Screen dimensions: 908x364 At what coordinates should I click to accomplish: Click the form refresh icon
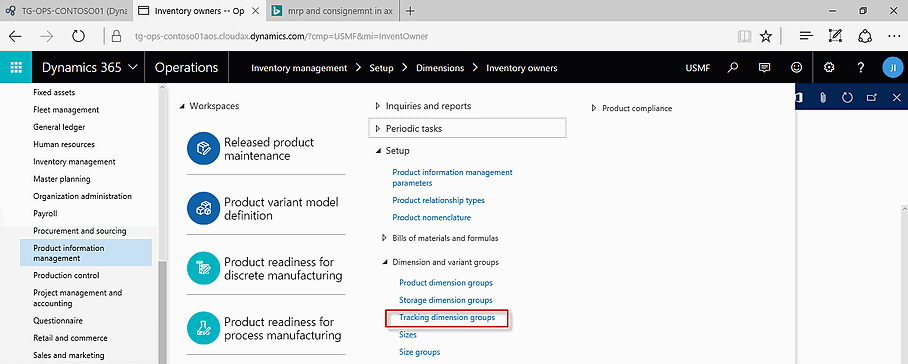coord(847,97)
